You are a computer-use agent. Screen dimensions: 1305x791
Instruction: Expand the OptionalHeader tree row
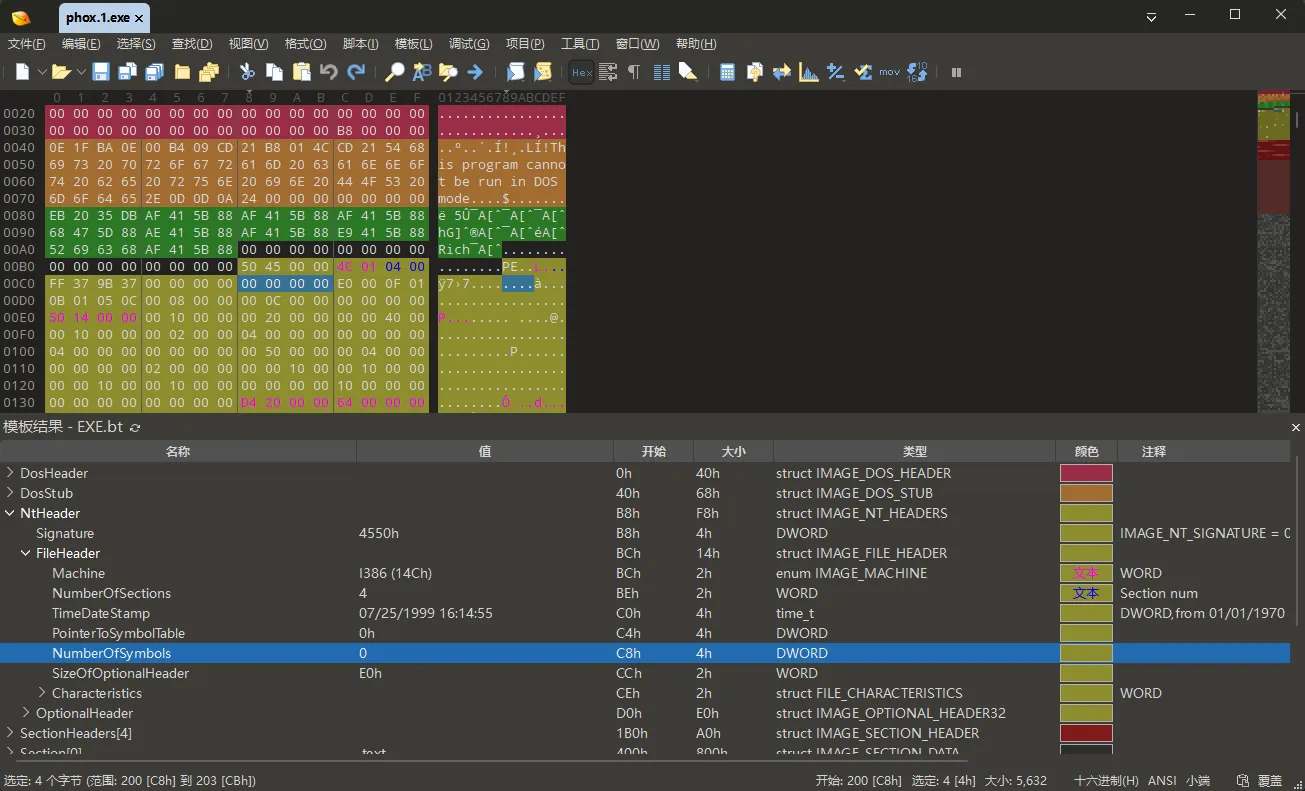coord(26,713)
